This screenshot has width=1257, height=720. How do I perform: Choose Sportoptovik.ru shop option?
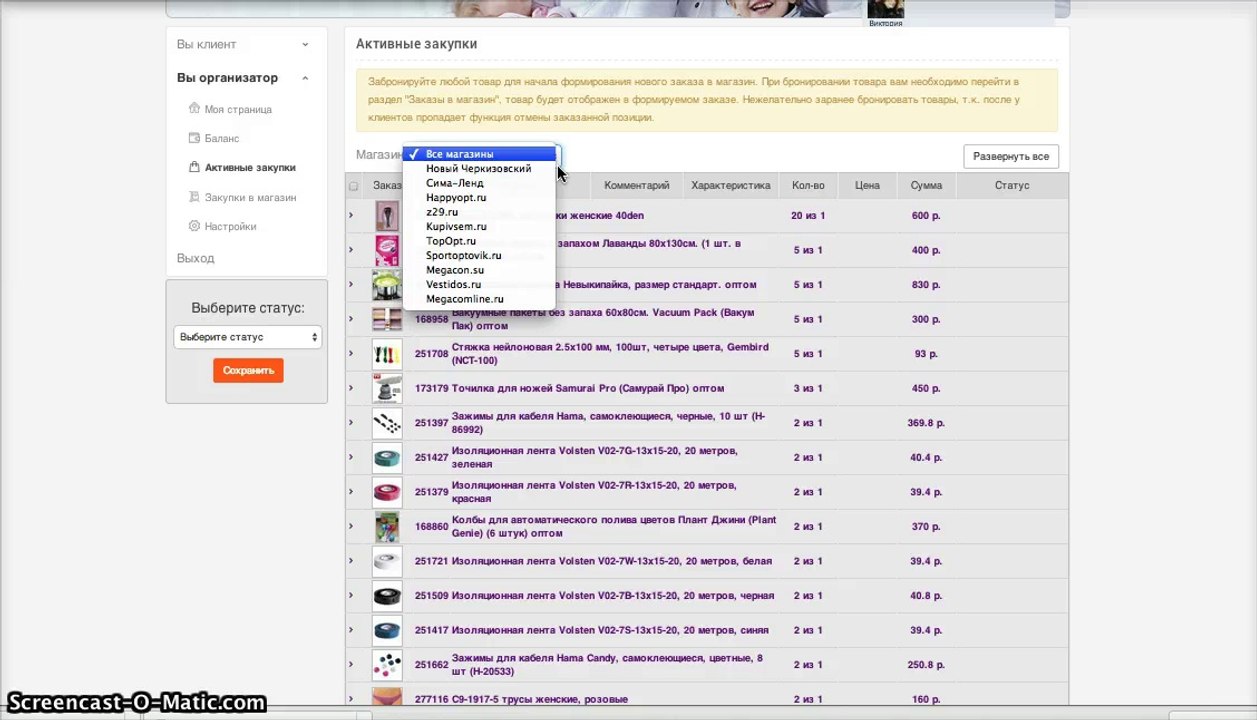[x=480, y=256]
